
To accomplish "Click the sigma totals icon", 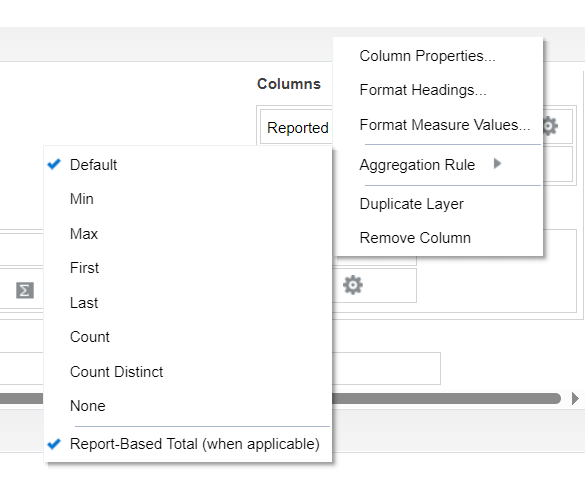I will pos(25,290).
